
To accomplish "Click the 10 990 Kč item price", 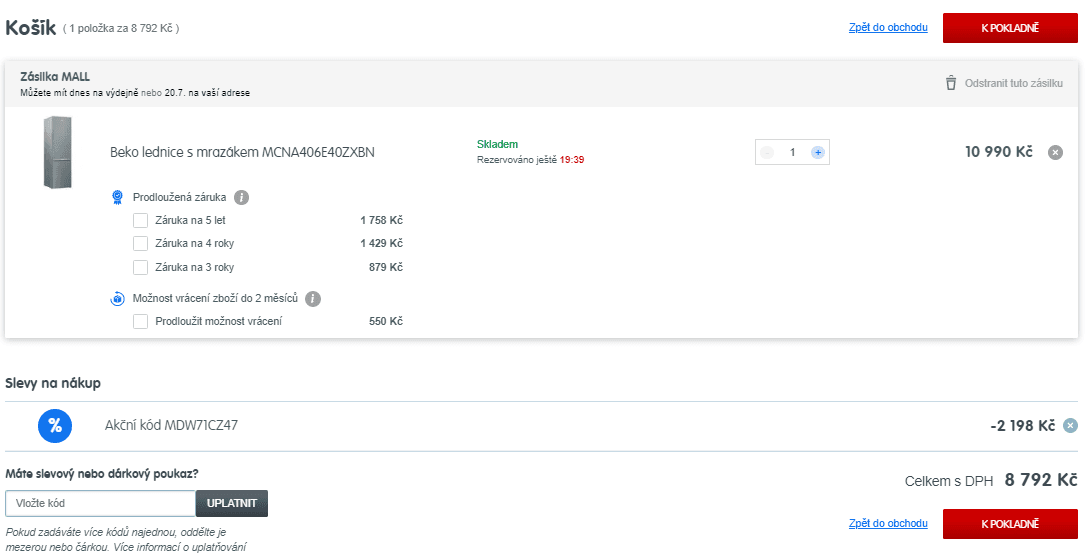I will pos(999,152).
